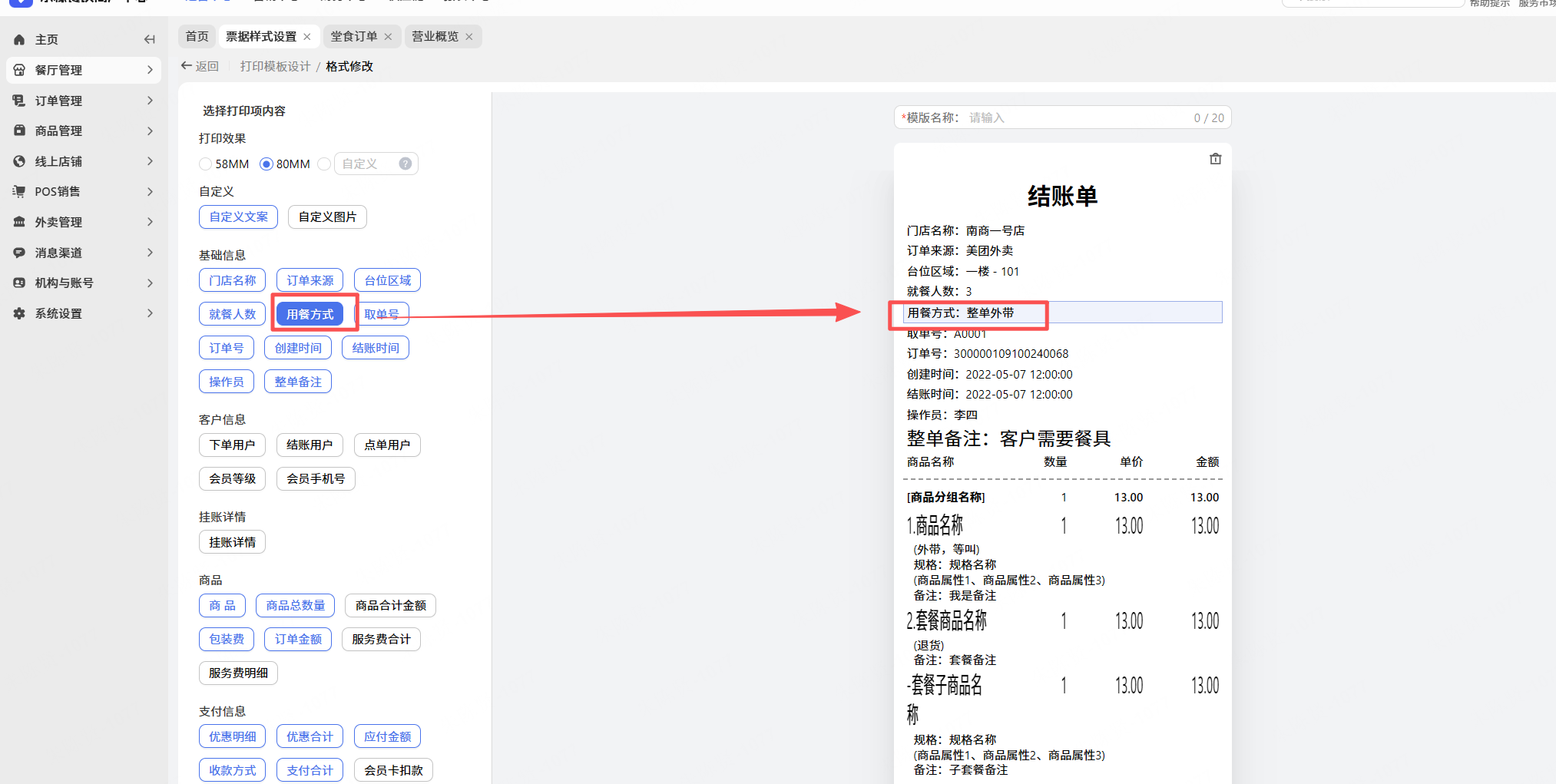Expand the POS销售 menu
Viewport: 1556px width, 784px height.
pyautogui.click(x=150, y=191)
